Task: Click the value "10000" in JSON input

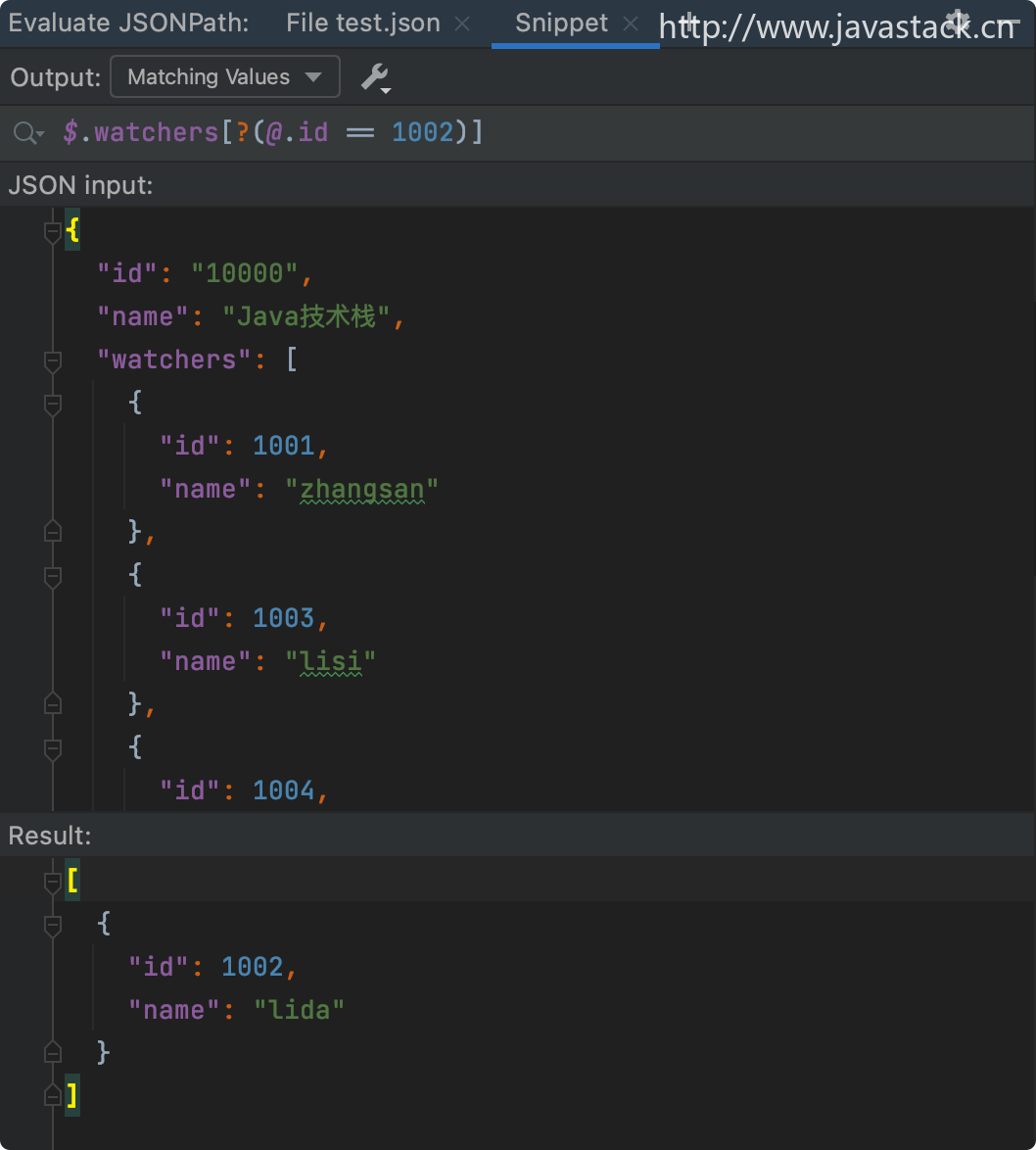Action: click(244, 273)
